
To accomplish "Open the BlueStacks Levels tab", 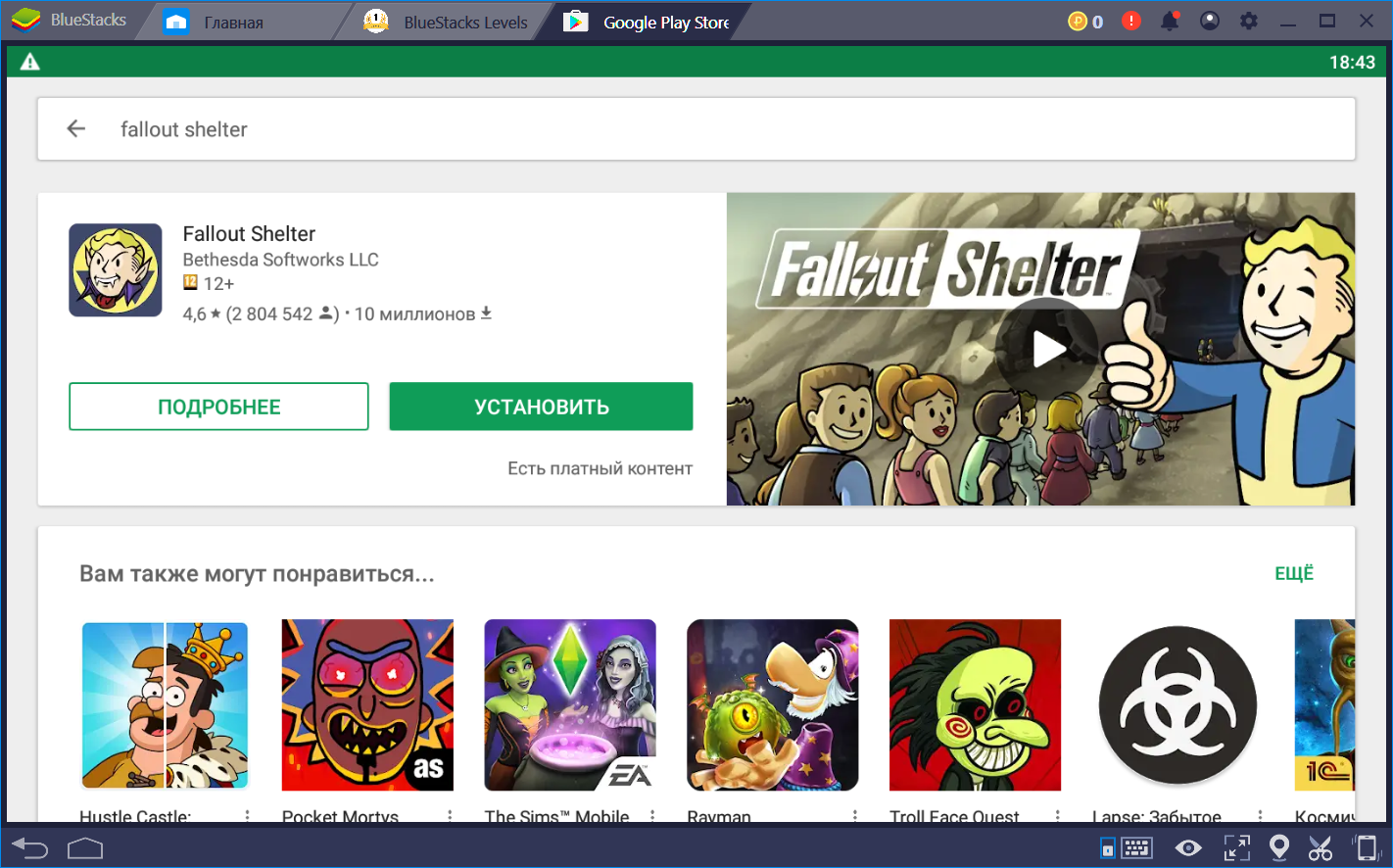I will 446,23.
